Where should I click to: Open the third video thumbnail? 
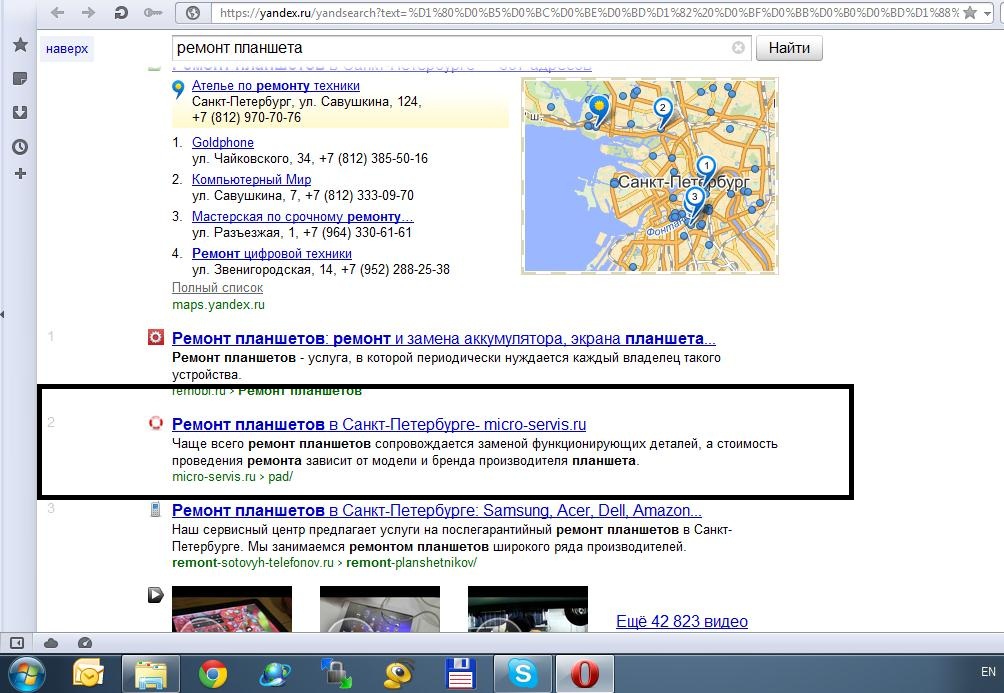coord(528,609)
